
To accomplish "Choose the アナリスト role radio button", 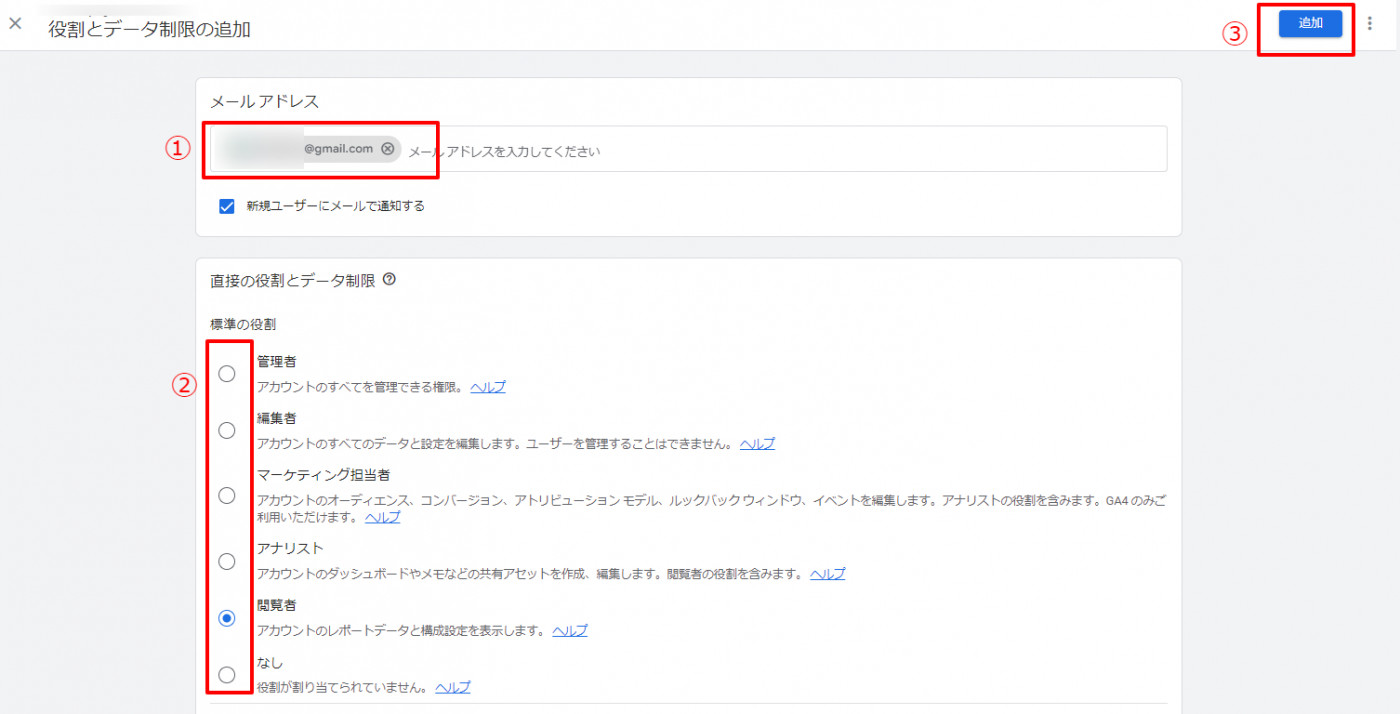I will pyautogui.click(x=227, y=562).
